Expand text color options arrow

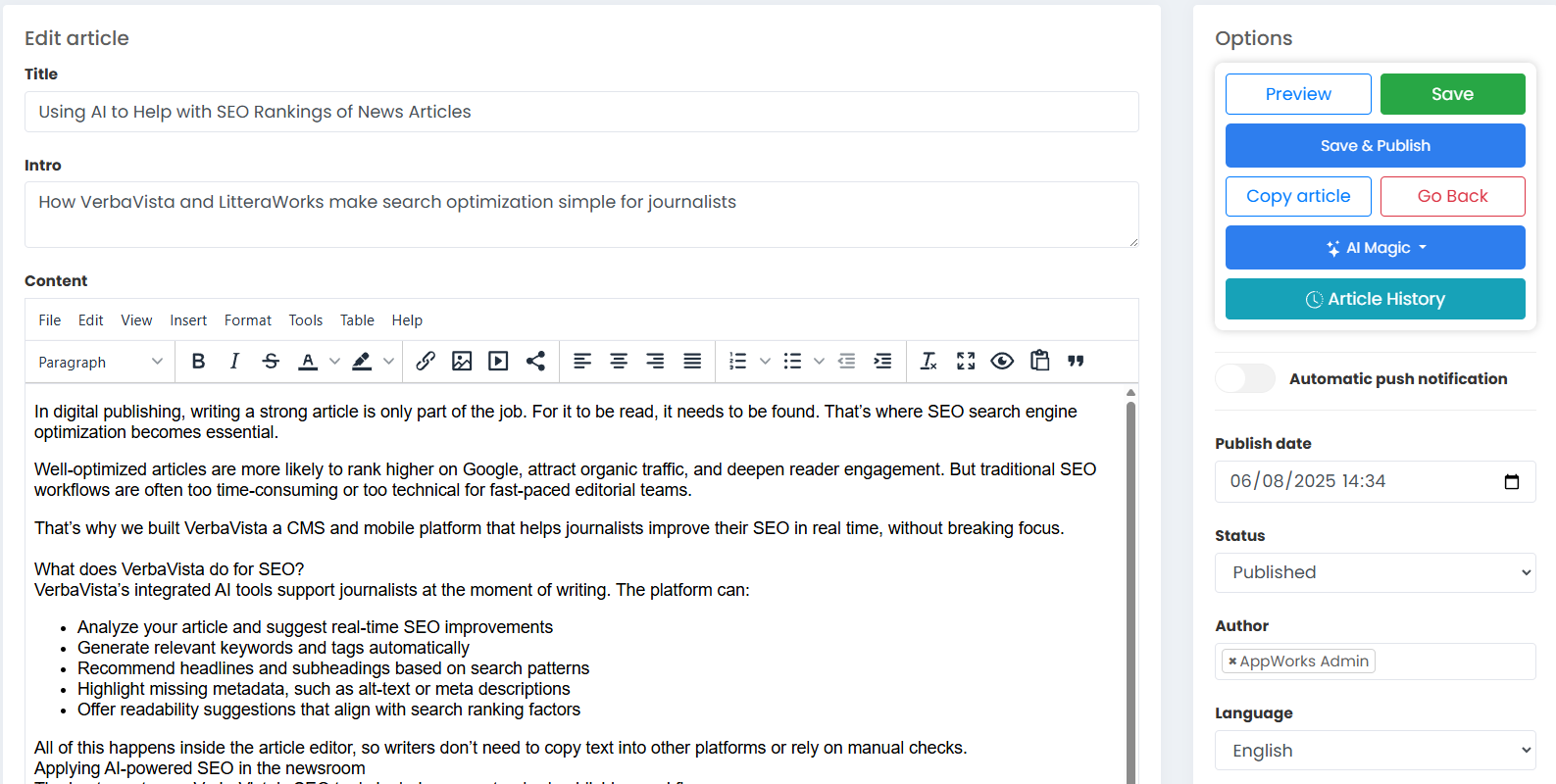pyautogui.click(x=334, y=362)
